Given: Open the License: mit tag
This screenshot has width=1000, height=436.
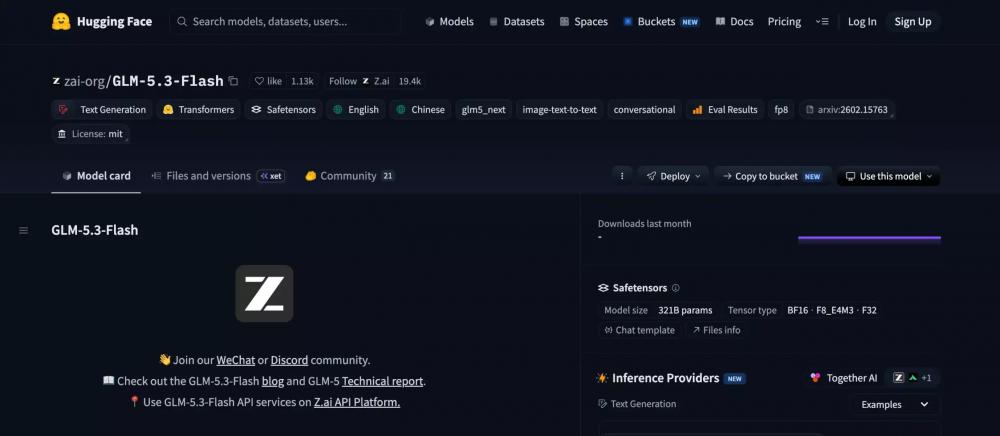Looking at the screenshot, I should [90, 134].
